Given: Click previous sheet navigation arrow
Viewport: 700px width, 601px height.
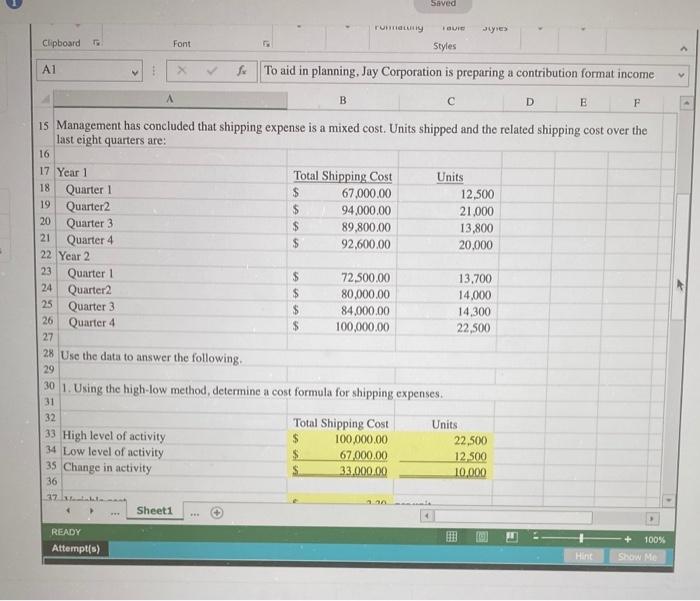Looking at the screenshot, I should 68,510.
